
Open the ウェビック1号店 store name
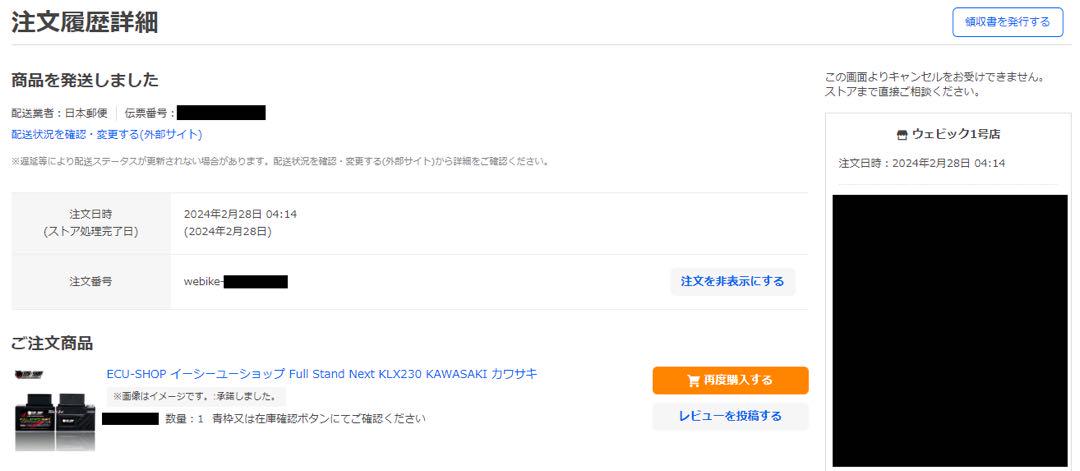[956, 135]
